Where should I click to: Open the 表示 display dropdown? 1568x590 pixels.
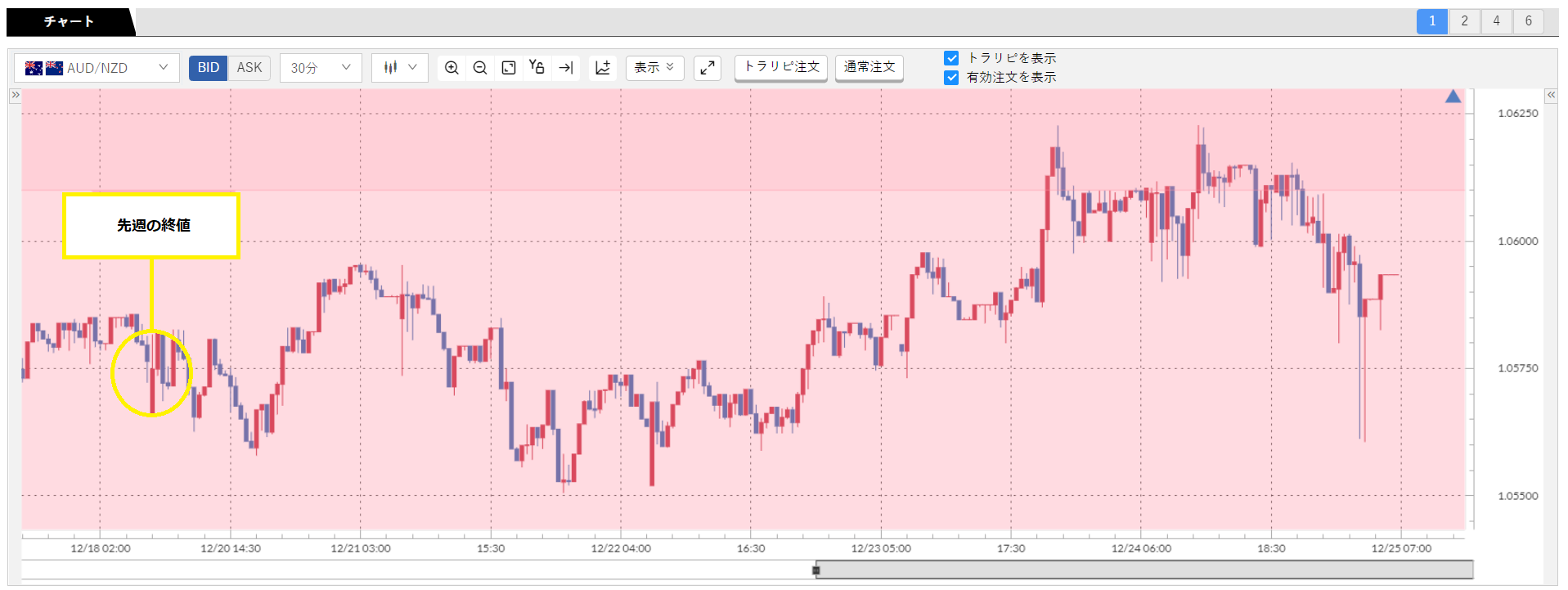[655, 68]
